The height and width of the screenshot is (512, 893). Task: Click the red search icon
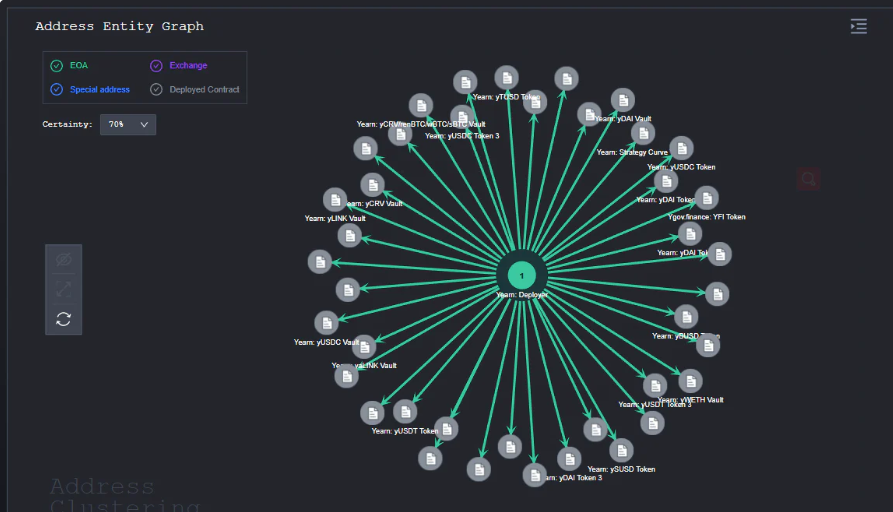tap(808, 179)
